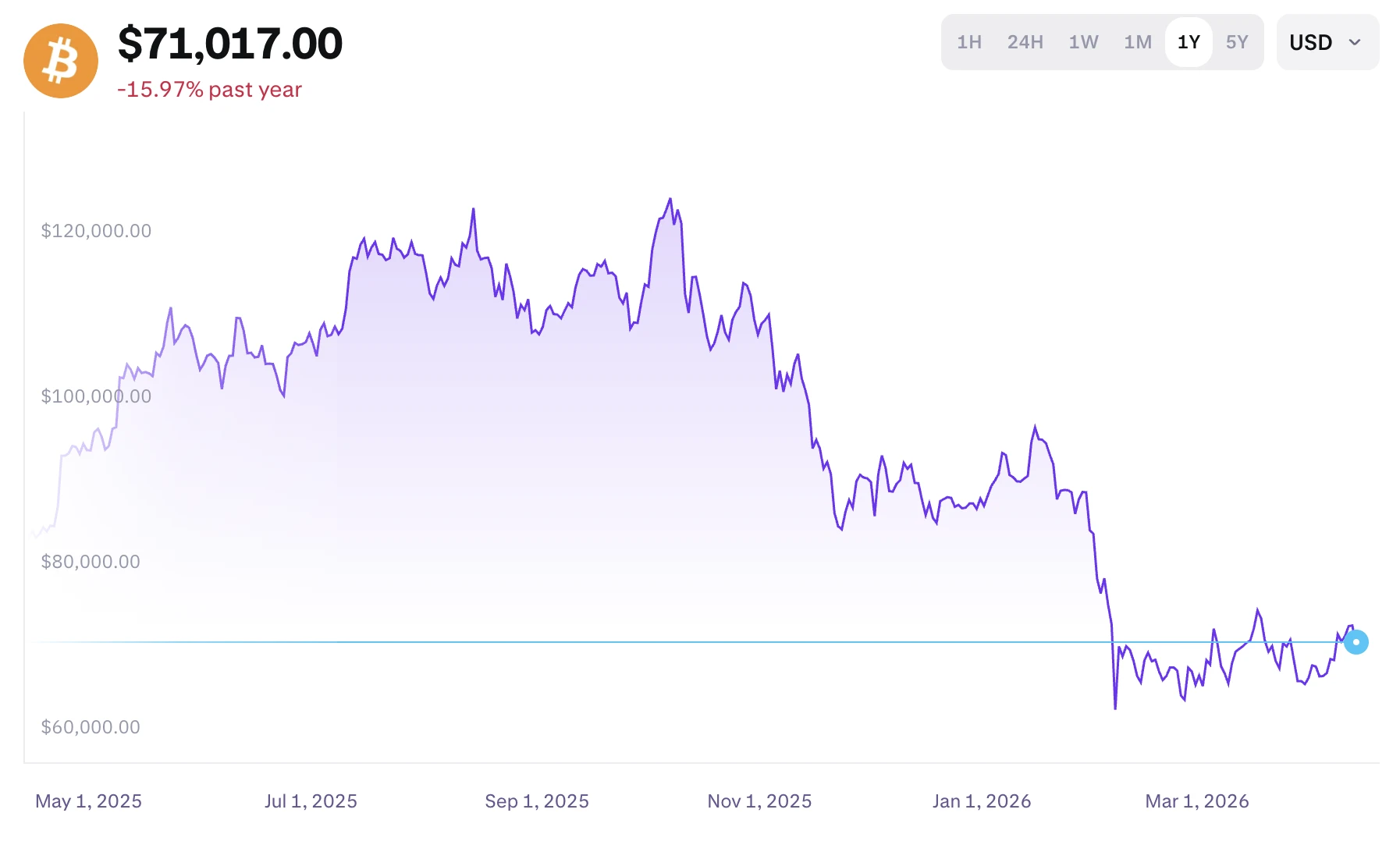Select the 5Y timeframe
Screen dimensions: 1400x852
(x=1238, y=43)
